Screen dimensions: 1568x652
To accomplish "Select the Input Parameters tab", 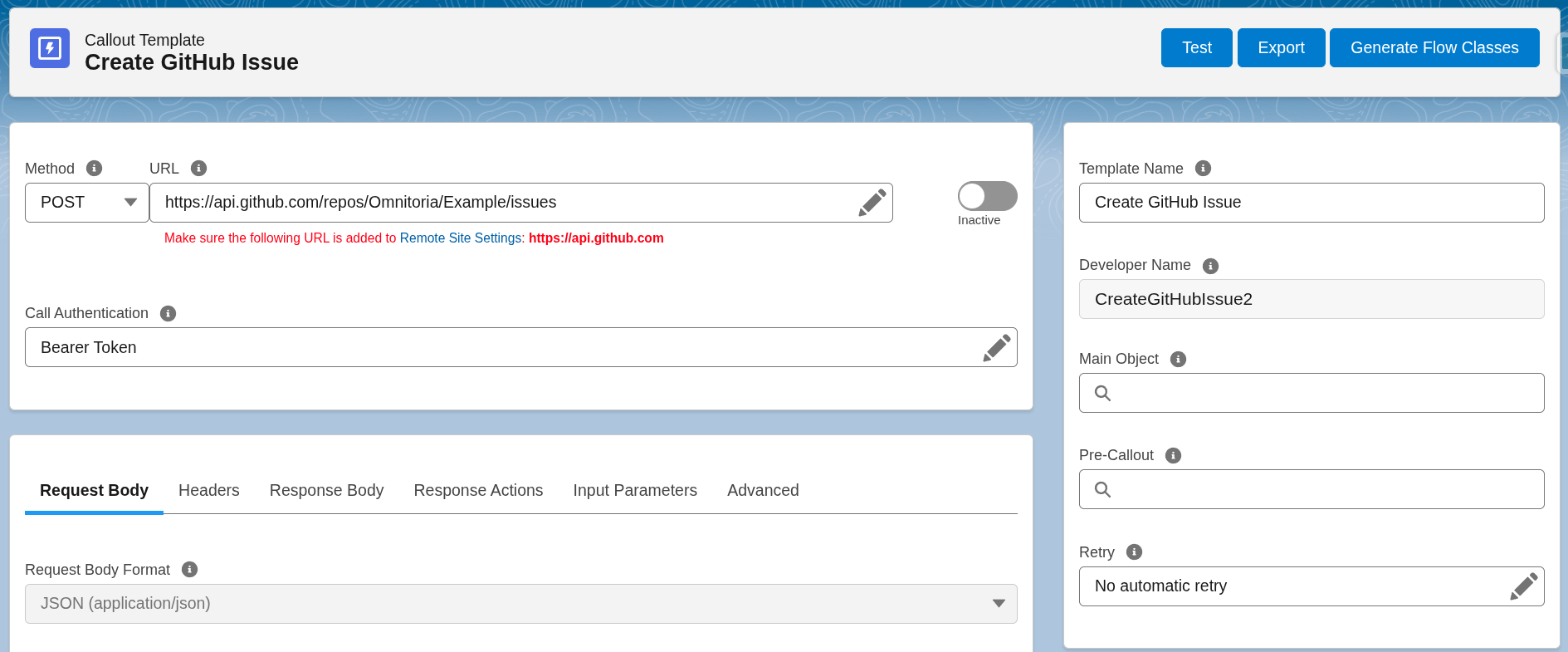I will tap(635, 491).
